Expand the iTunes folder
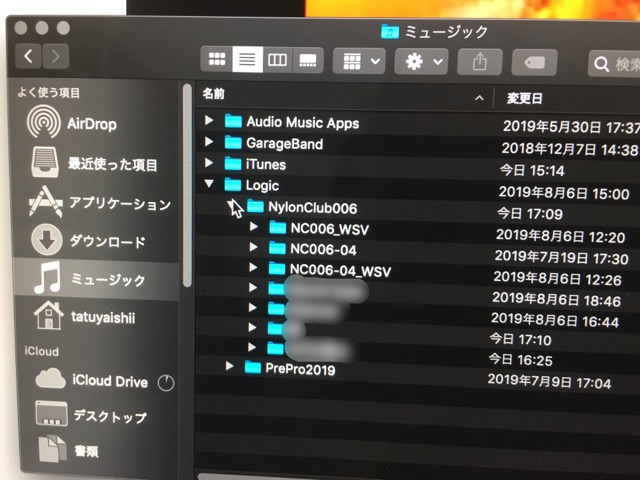This screenshot has height=480, width=640. click(209, 162)
